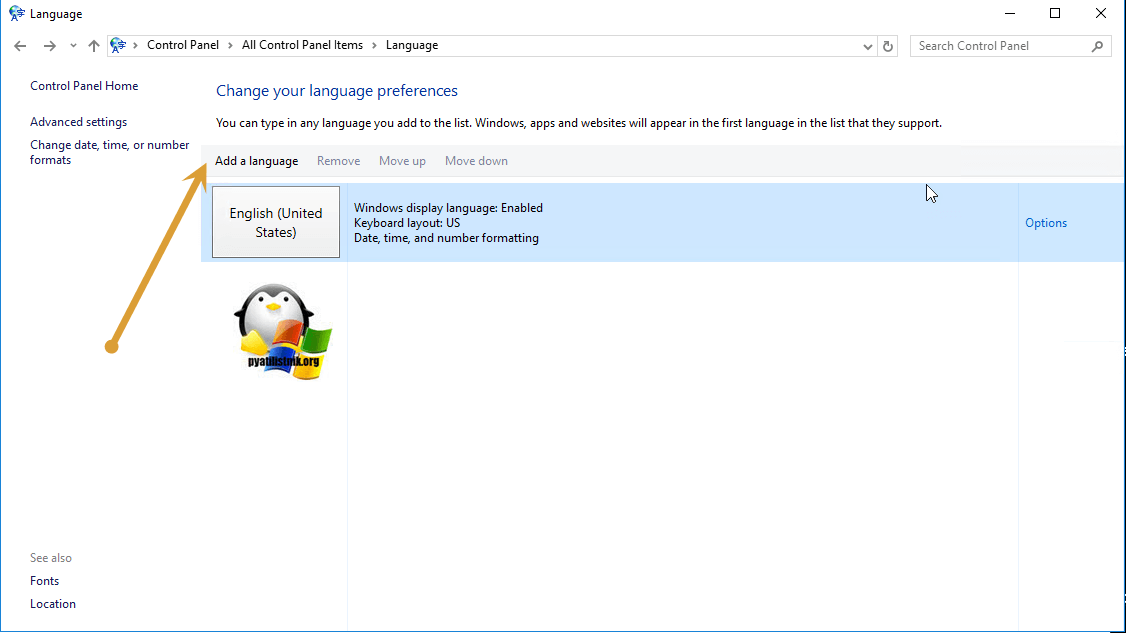Click the address bar Control Panel icon
The height and width of the screenshot is (633, 1126).
coord(119,46)
